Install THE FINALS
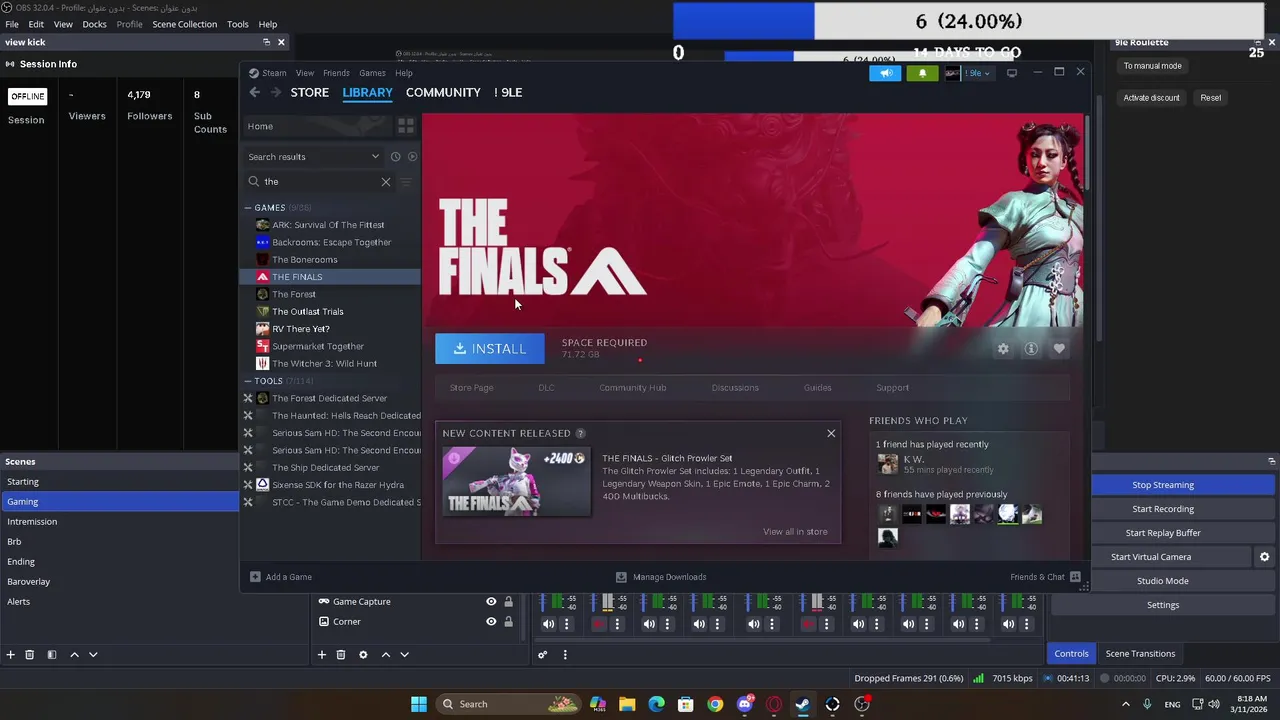 point(490,349)
